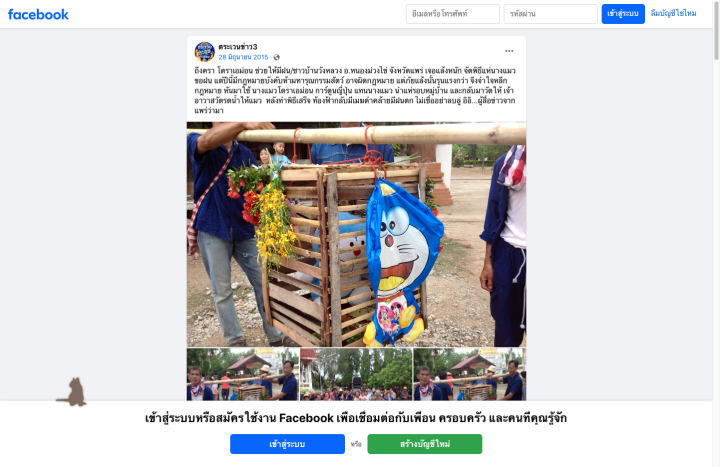720x467 pixels.
Task: Open the ตระเวนข่าว3 page name link
Action: [x=237, y=47]
